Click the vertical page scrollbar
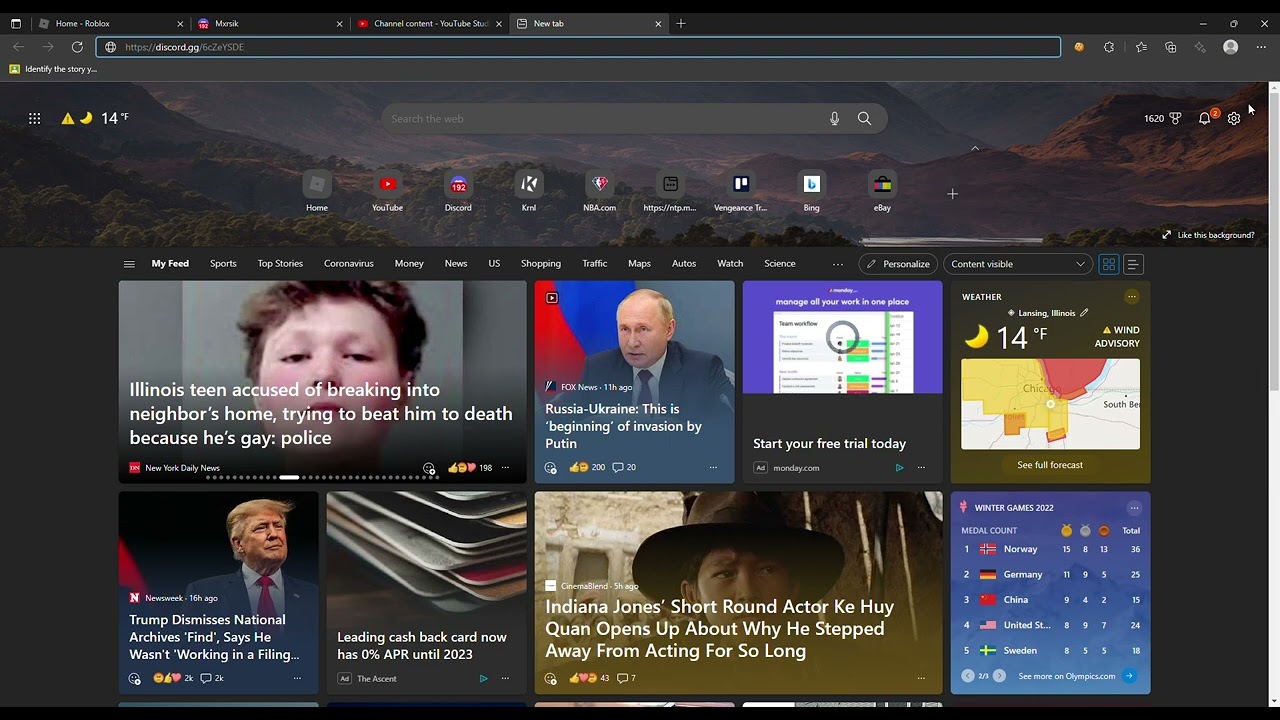Image resolution: width=1280 pixels, height=720 pixels. (1274, 240)
